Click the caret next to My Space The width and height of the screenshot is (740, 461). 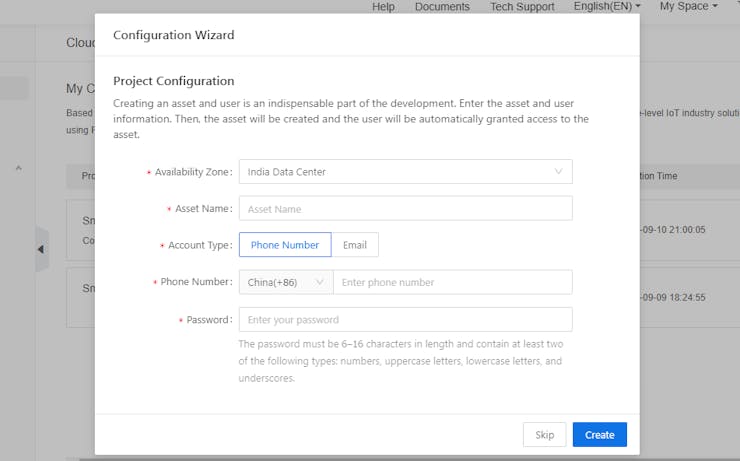click(715, 7)
